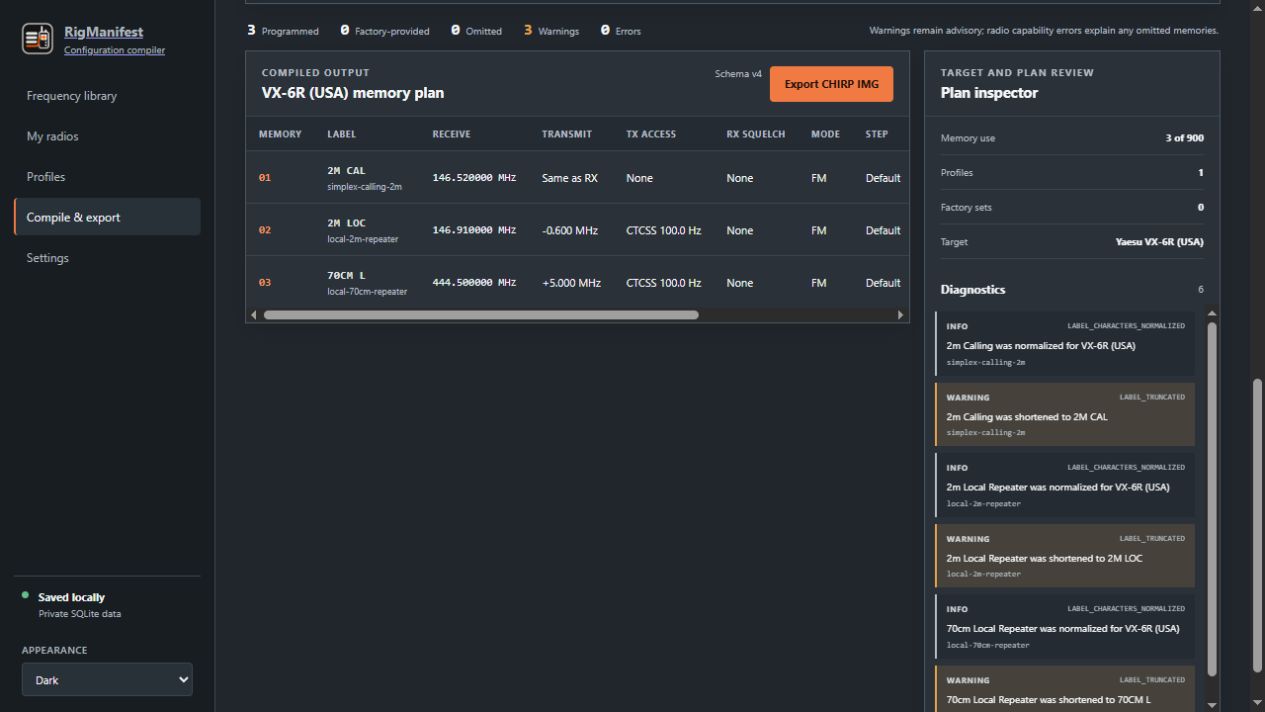Click the Same as RX transmit cell

point(570,178)
